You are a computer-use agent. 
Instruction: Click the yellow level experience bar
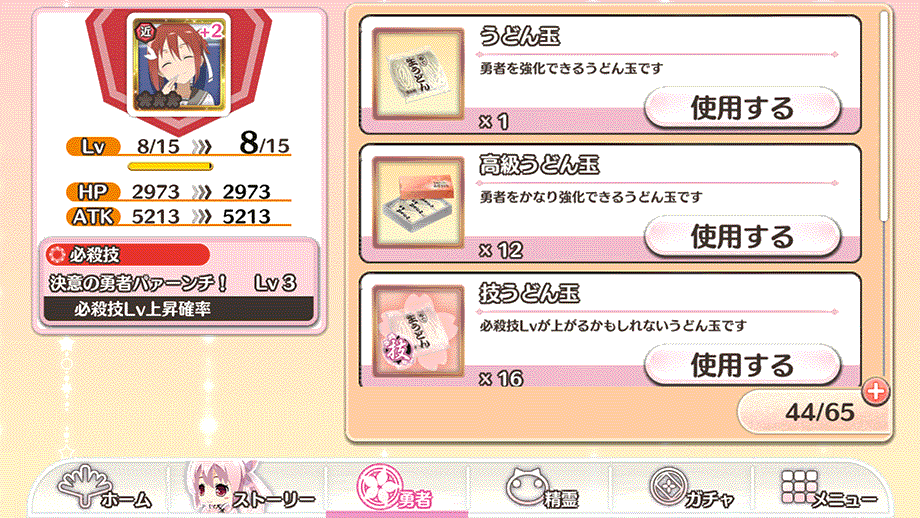[170, 167]
